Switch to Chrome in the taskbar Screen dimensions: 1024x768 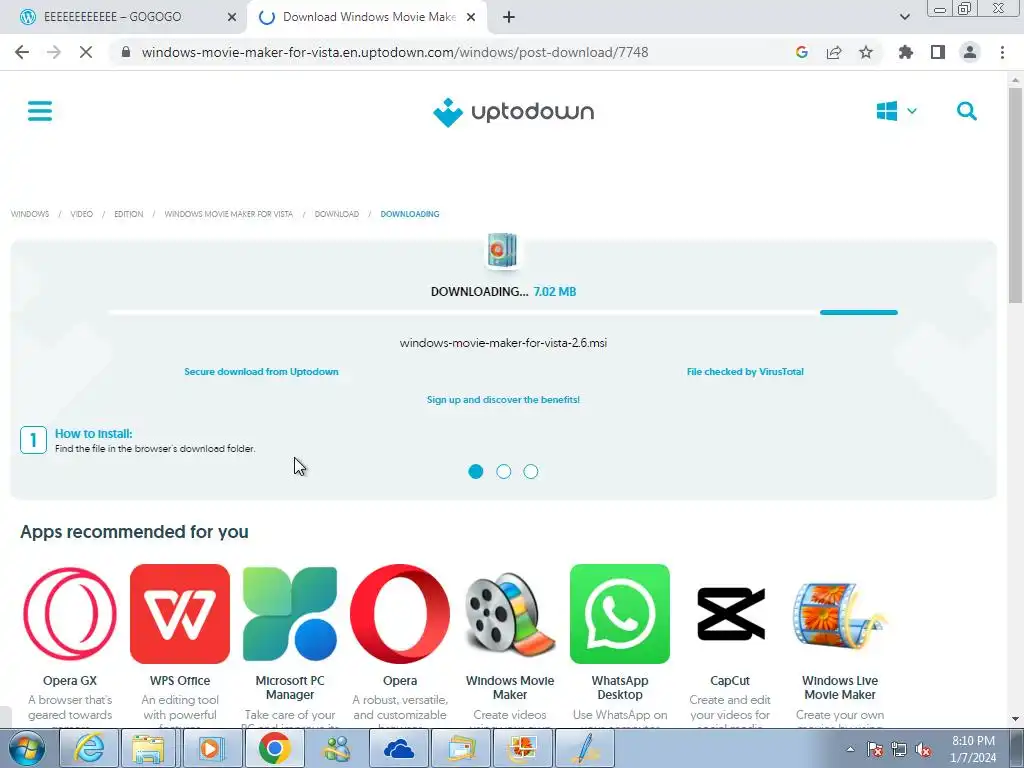pyautogui.click(x=274, y=748)
